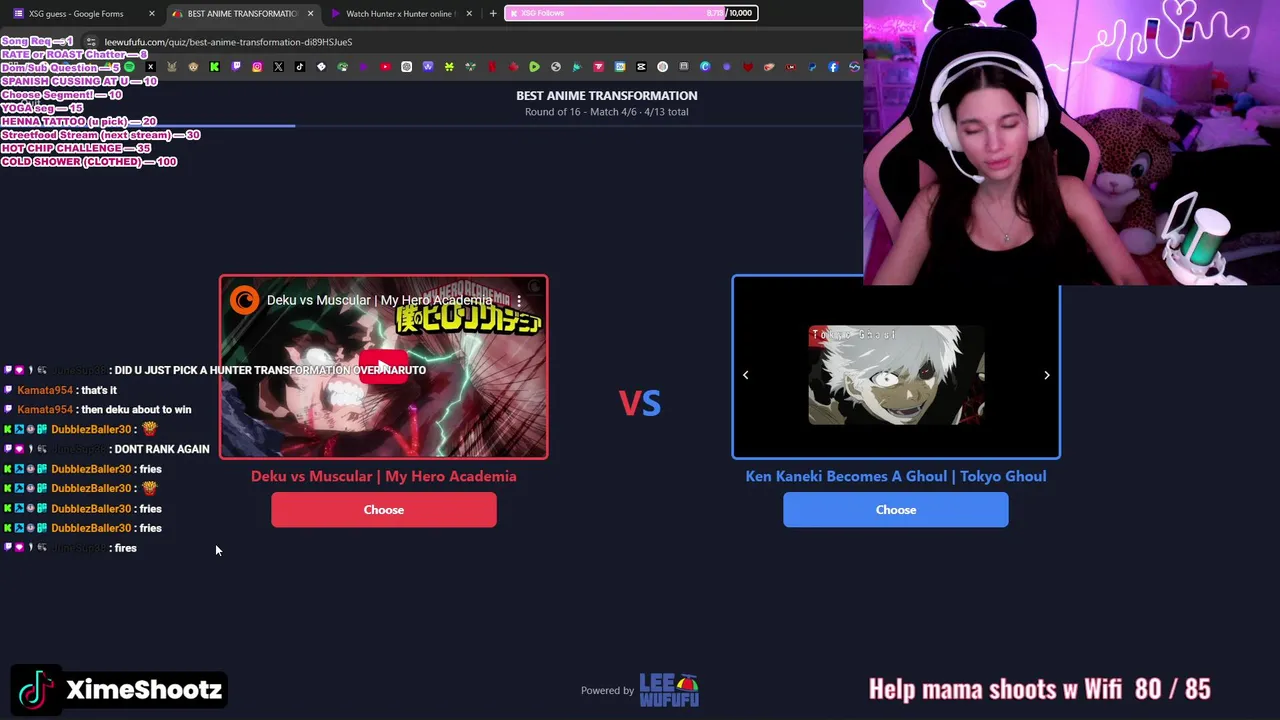1280x720 pixels.
Task: Click the quiz progress bar under the header
Action: [432, 126]
